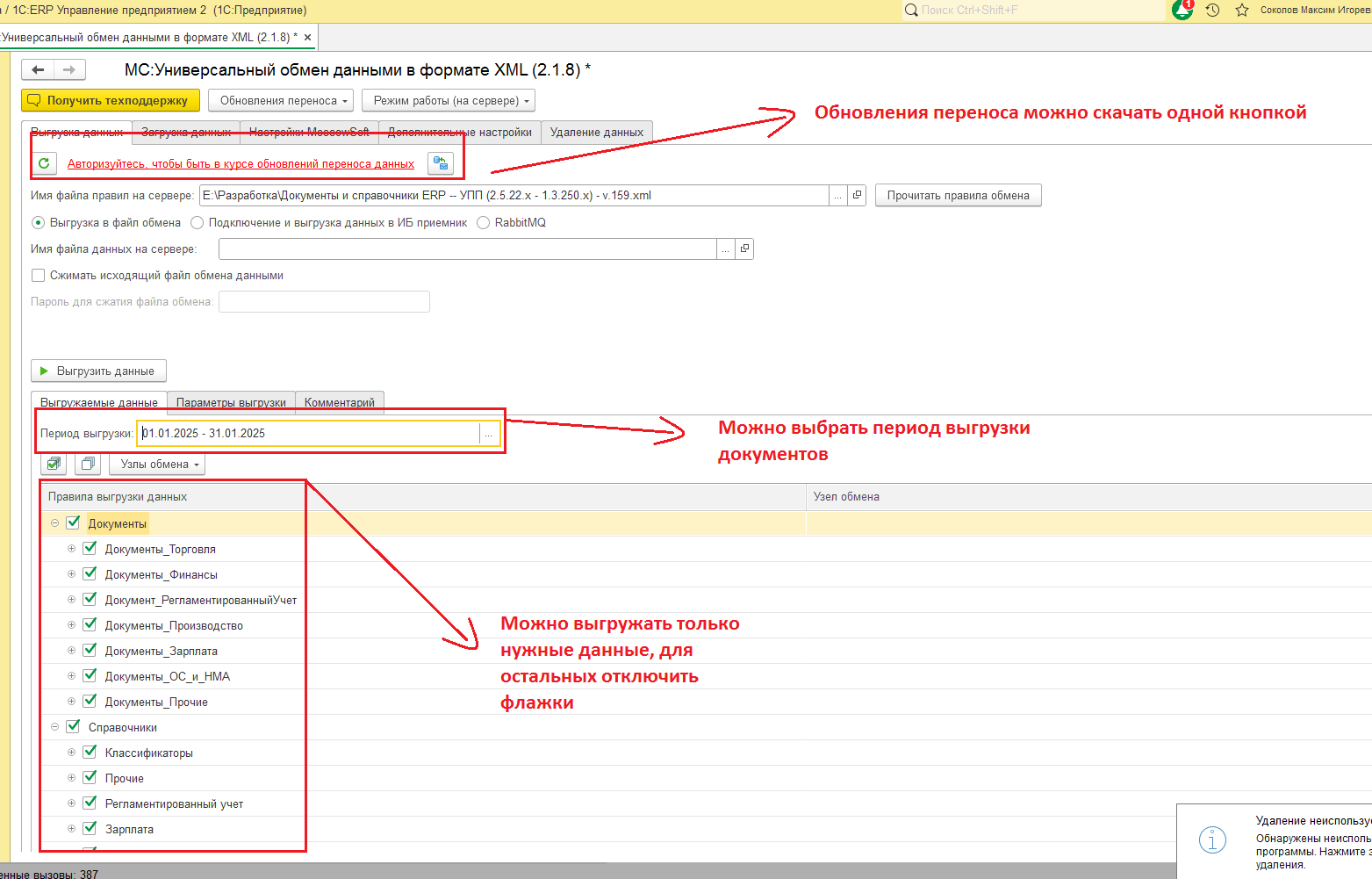Select the RabbitMQ radio option
Screen dimensions: 1372x879
pos(484,223)
